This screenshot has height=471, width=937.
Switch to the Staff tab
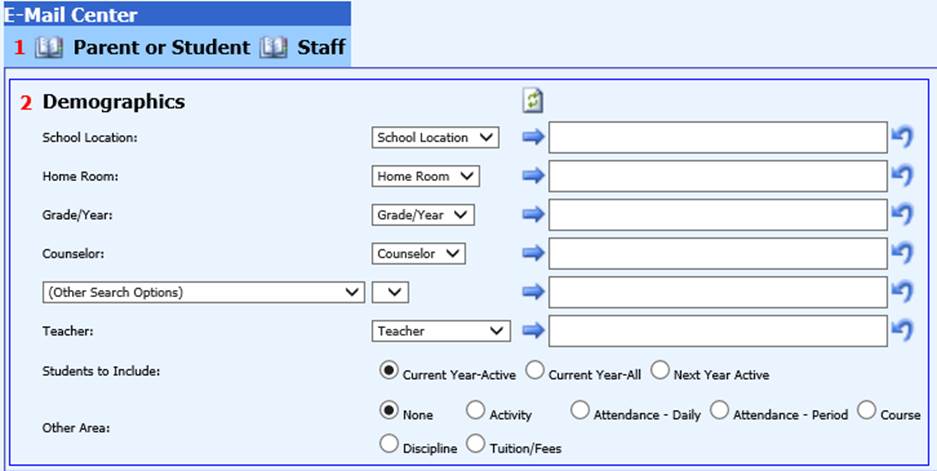point(321,47)
